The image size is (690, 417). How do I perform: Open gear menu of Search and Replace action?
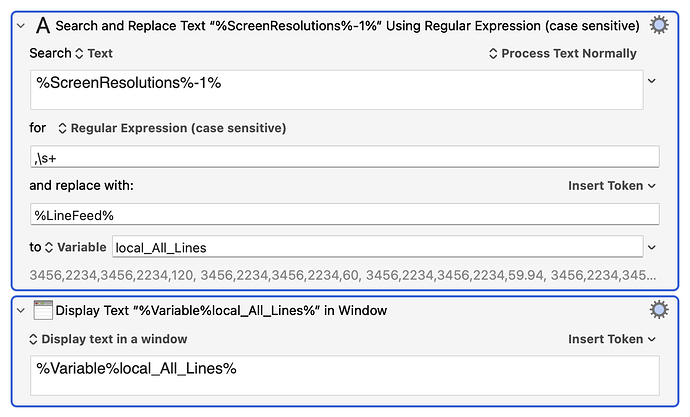point(659,25)
